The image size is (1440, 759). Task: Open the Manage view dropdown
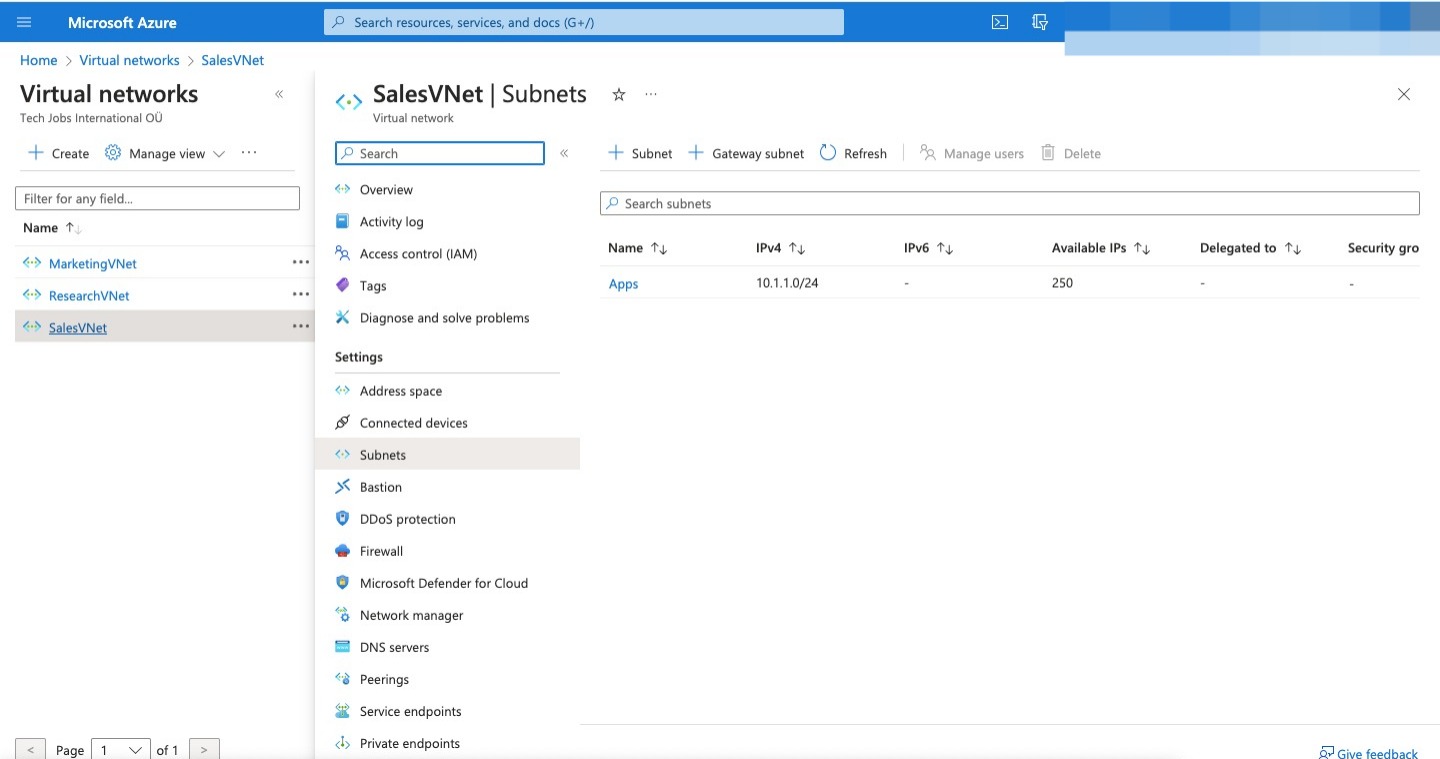pos(165,153)
